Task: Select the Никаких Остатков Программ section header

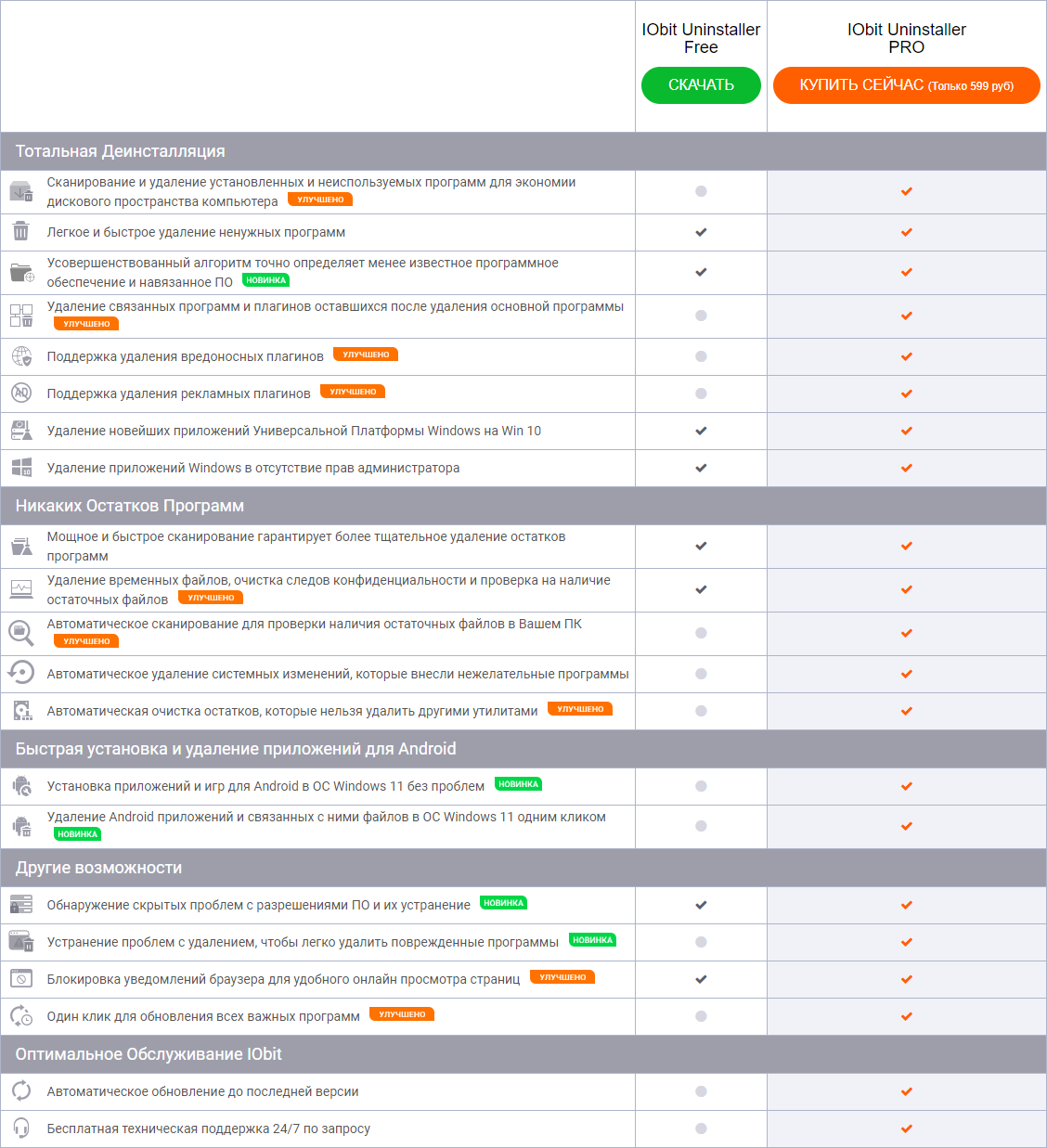Action: [130, 506]
